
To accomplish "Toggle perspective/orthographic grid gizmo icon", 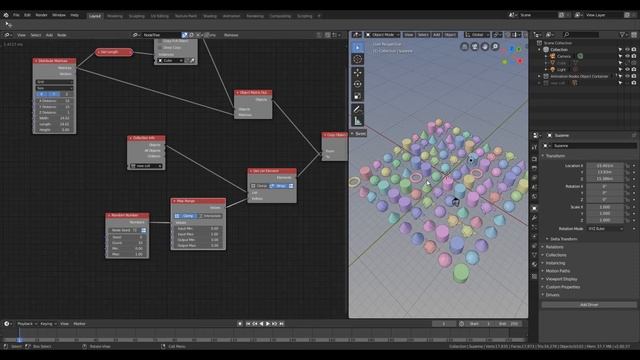I will tap(464, 47).
